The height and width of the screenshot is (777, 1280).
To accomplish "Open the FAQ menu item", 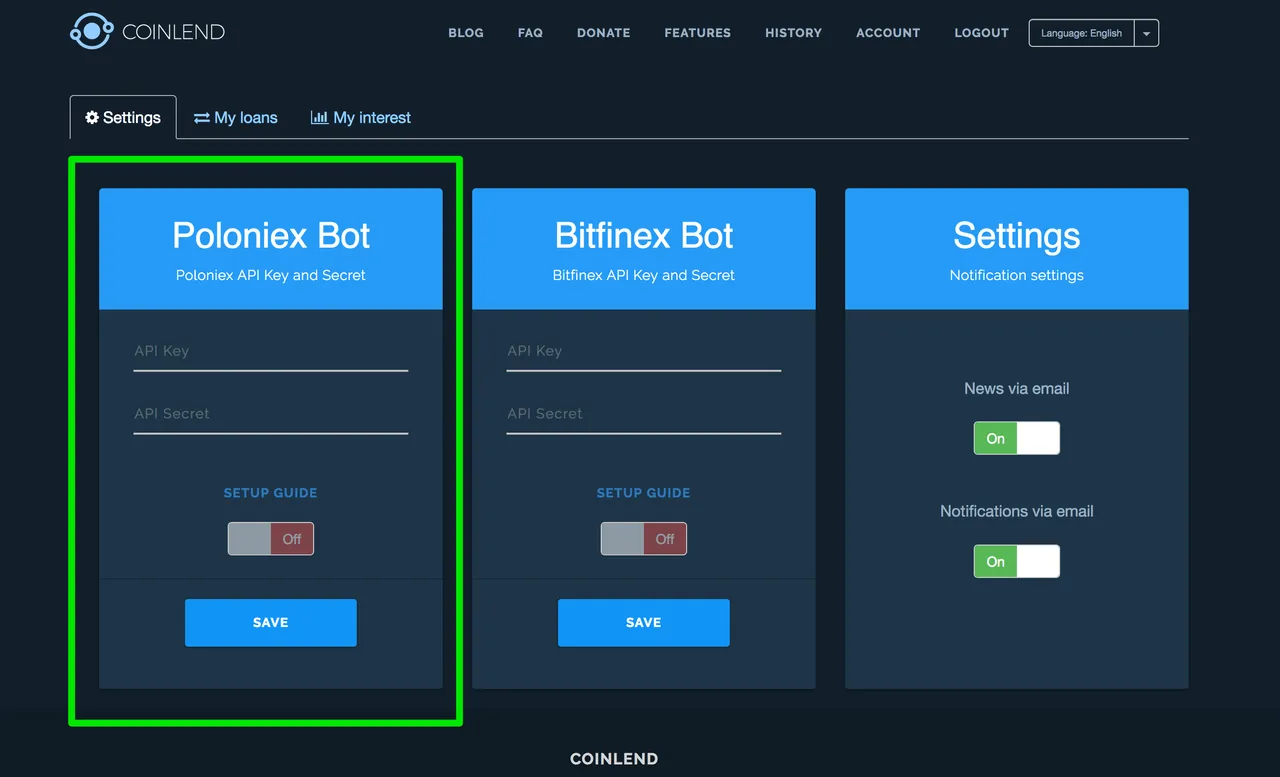I will (530, 33).
